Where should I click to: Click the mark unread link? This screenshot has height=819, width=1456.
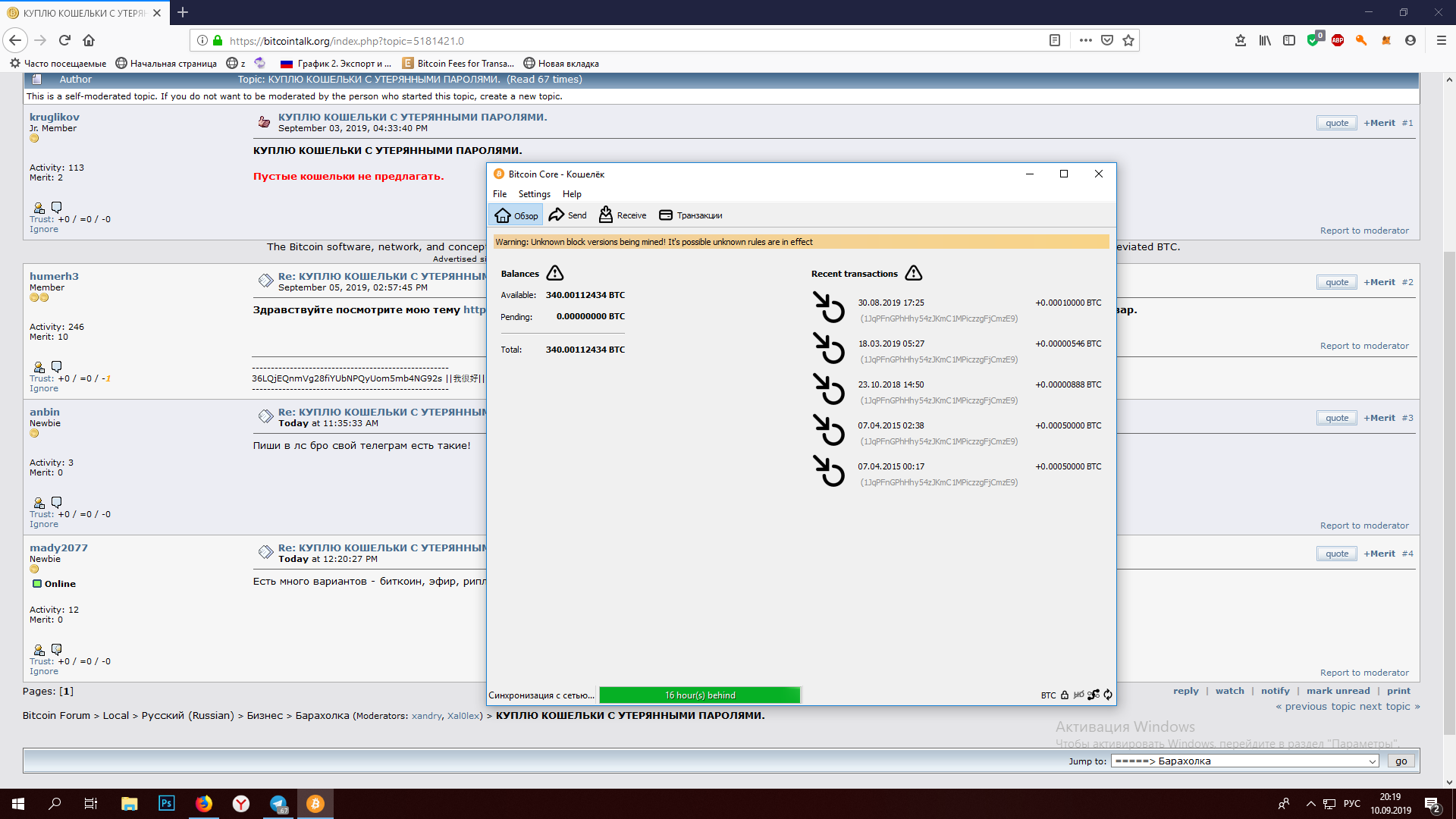(1338, 691)
